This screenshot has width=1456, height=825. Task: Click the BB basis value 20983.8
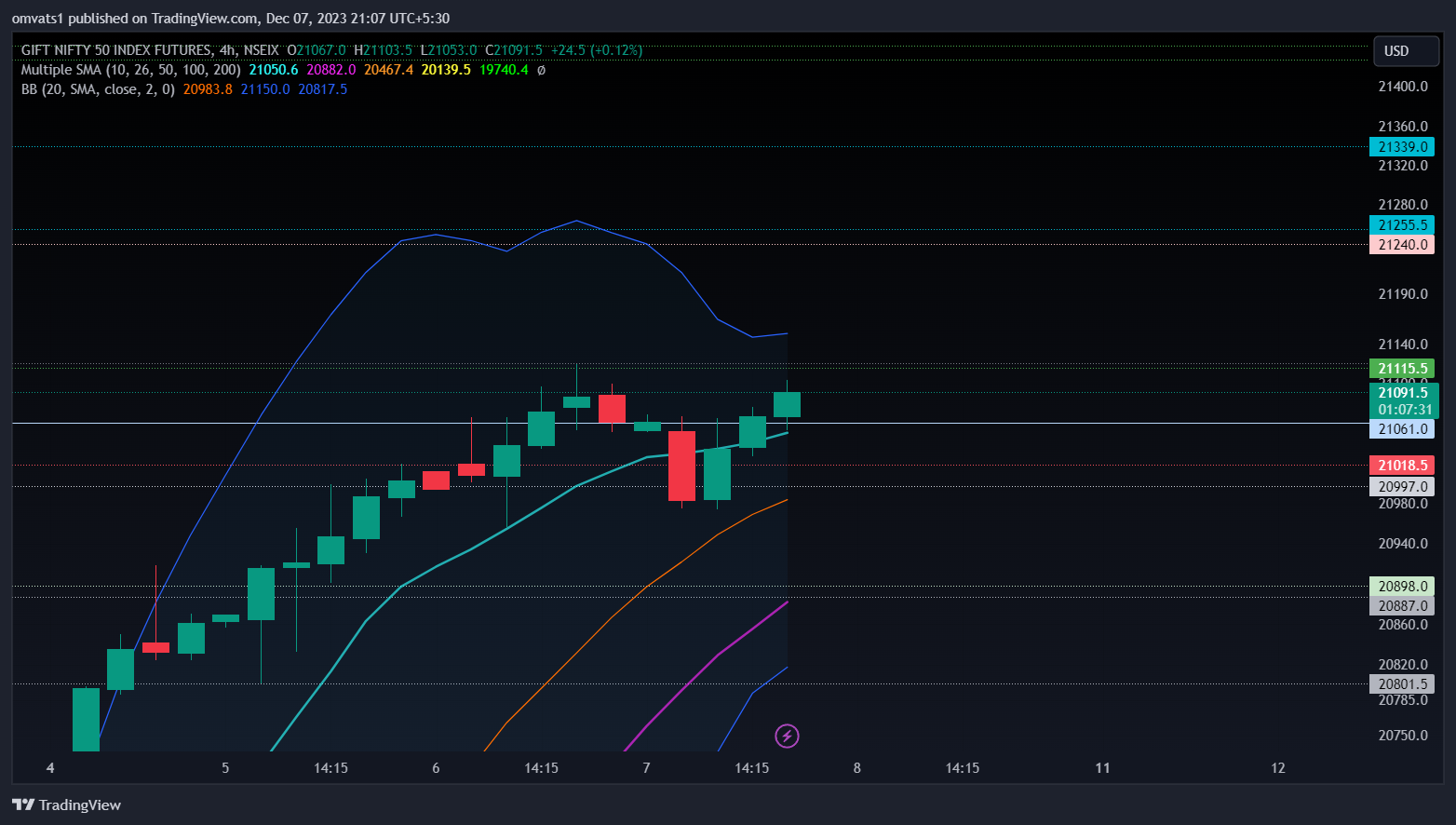pyautogui.click(x=208, y=89)
